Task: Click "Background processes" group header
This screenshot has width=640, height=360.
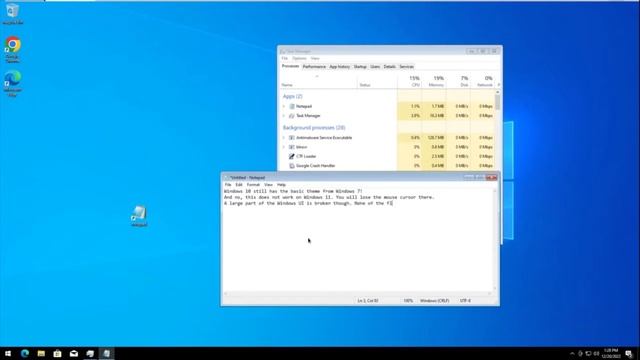Action: 314,128
